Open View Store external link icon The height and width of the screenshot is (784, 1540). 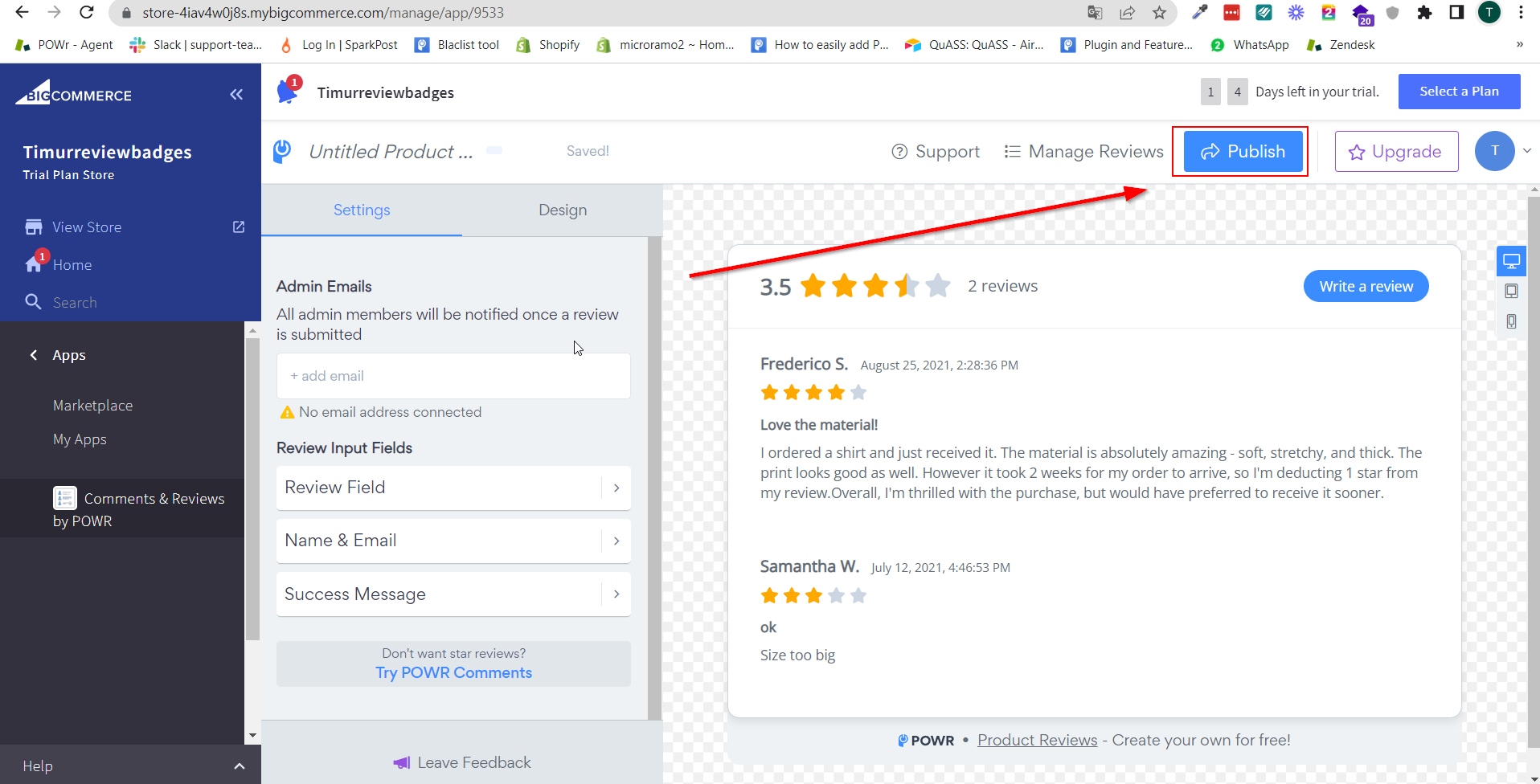[x=239, y=227]
